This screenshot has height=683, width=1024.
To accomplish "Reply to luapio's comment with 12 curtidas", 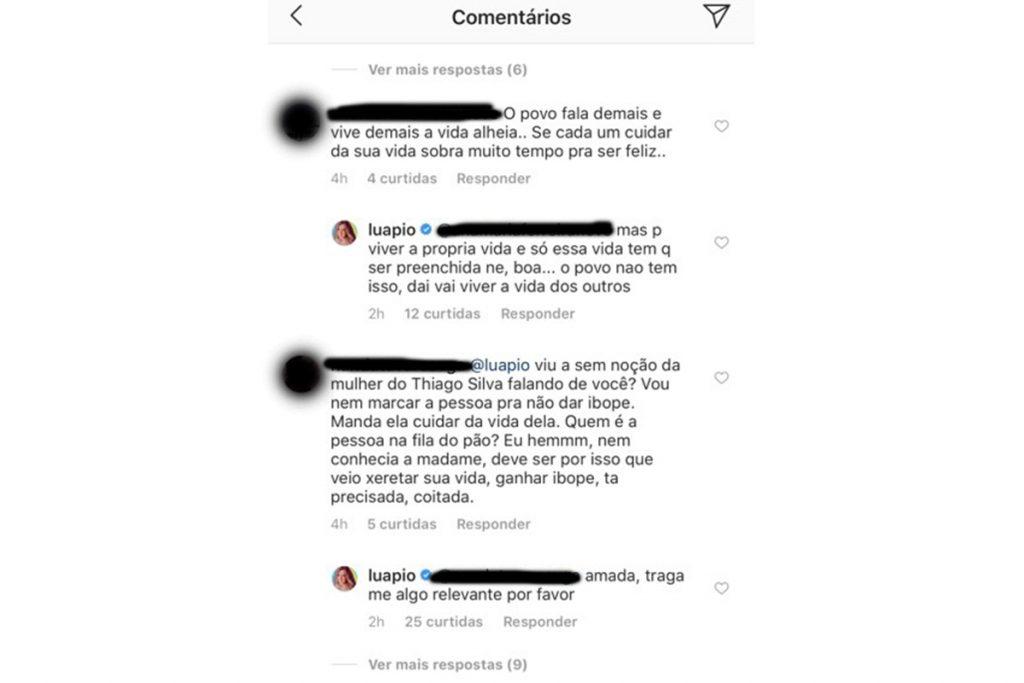I will point(537,313).
